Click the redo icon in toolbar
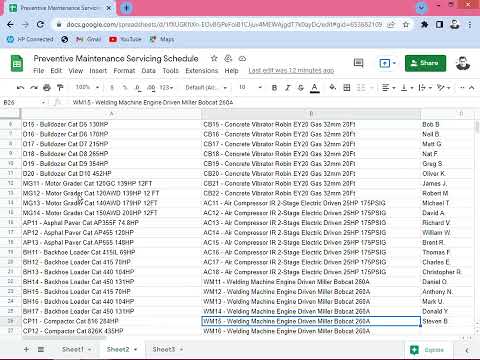 point(34,88)
